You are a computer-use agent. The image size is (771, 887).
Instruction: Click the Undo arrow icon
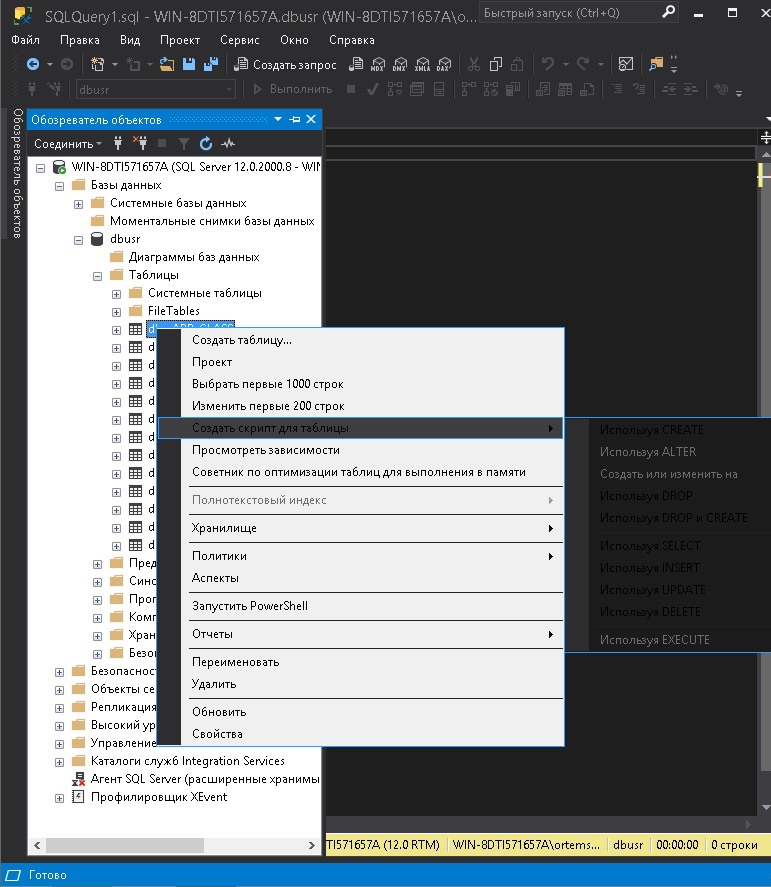pyautogui.click(x=548, y=64)
